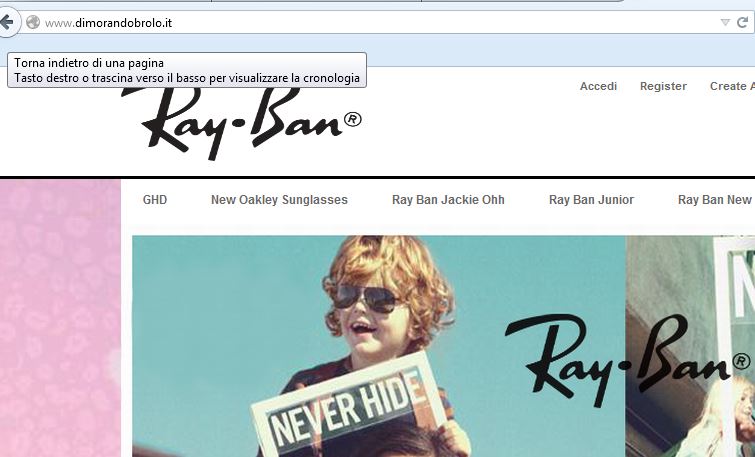The height and width of the screenshot is (457, 755).
Task: Click the Ray-Ban header logo
Action: (x=241, y=123)
